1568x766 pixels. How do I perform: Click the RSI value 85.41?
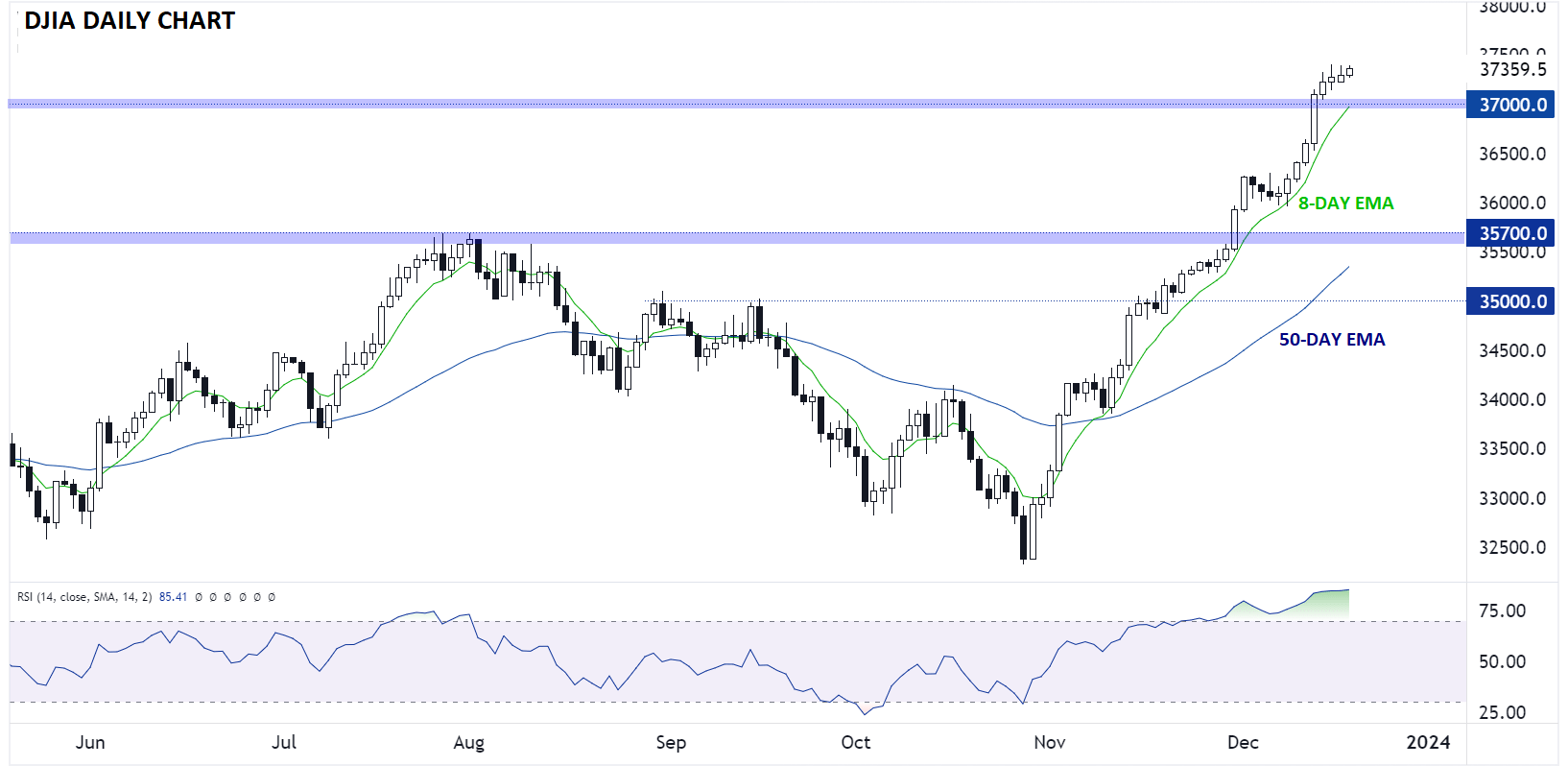pos(173,597)
